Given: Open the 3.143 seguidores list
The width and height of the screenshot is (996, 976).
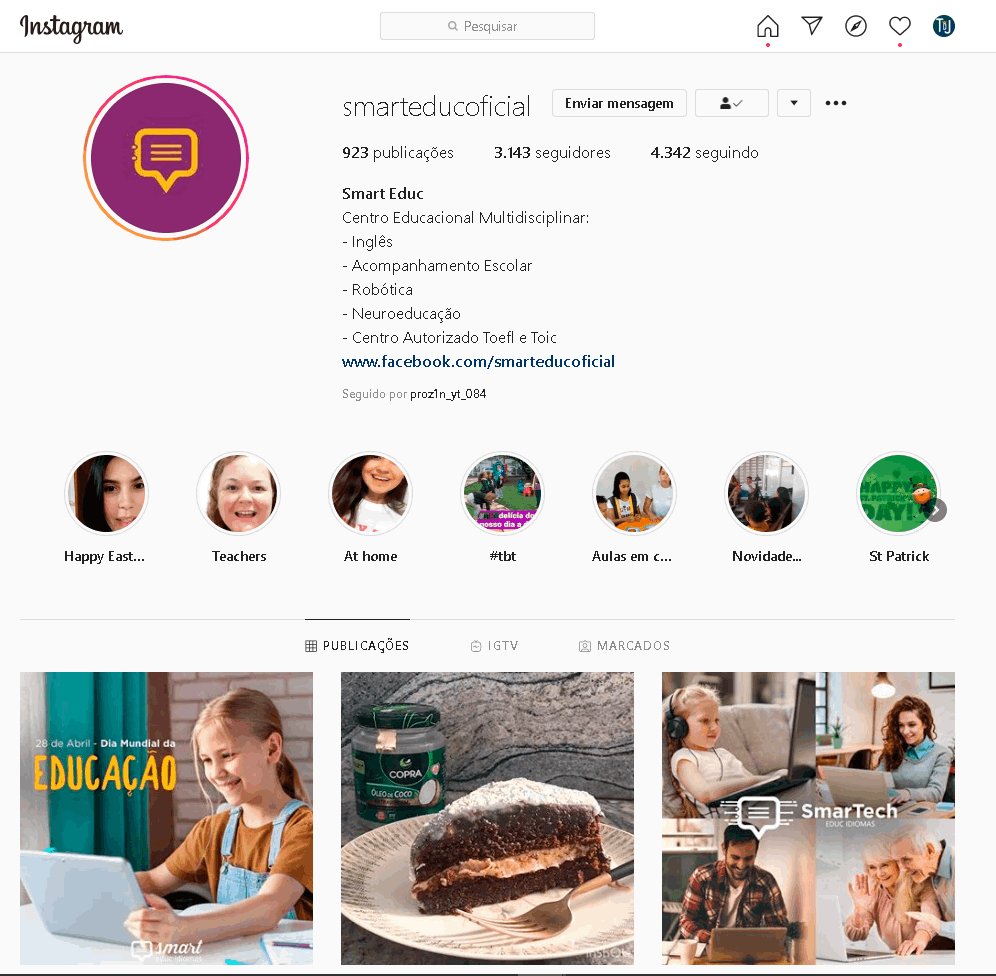Looking at the screenshot, I should point(552,152).
